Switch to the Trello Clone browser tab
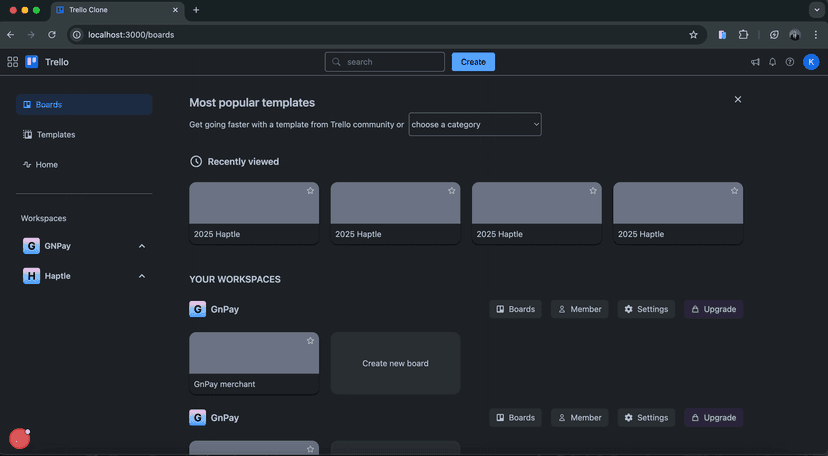Screen dimensions: 828x456 point(118,10)
